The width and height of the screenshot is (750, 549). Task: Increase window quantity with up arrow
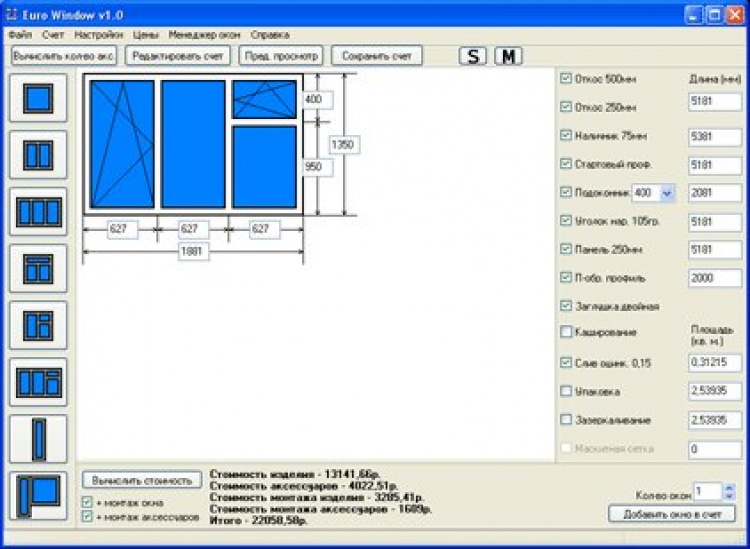pos(729,487)
